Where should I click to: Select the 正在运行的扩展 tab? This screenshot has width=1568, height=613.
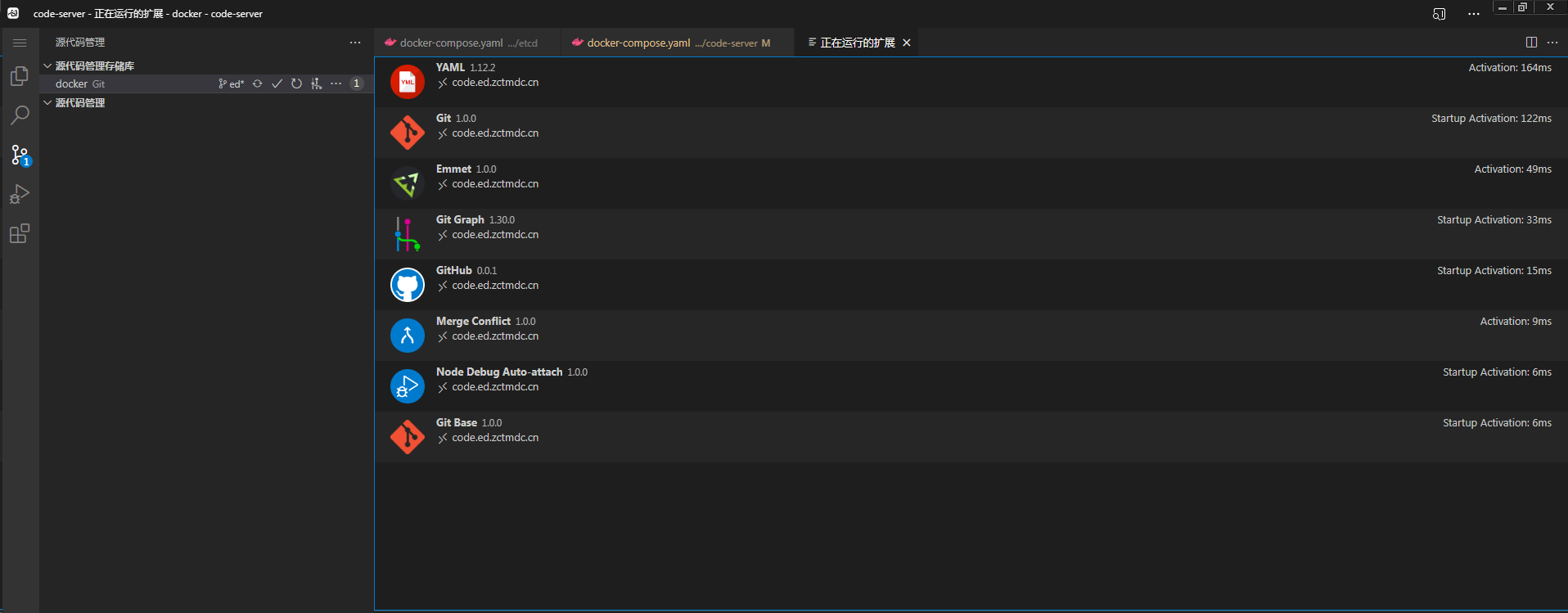(x=857, y=43)
